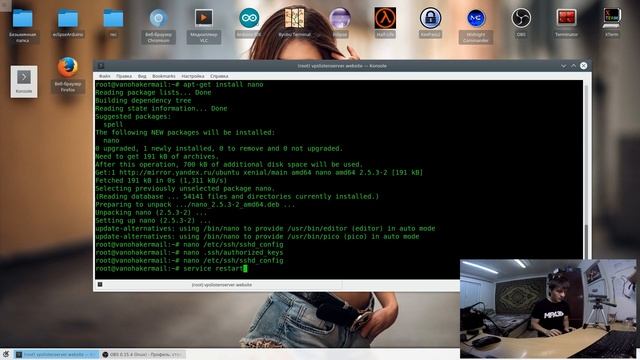This screenshot has height=360, width=640.
Task: Switch to the OBS task in the taskbar
Action: tap(142, 354)
